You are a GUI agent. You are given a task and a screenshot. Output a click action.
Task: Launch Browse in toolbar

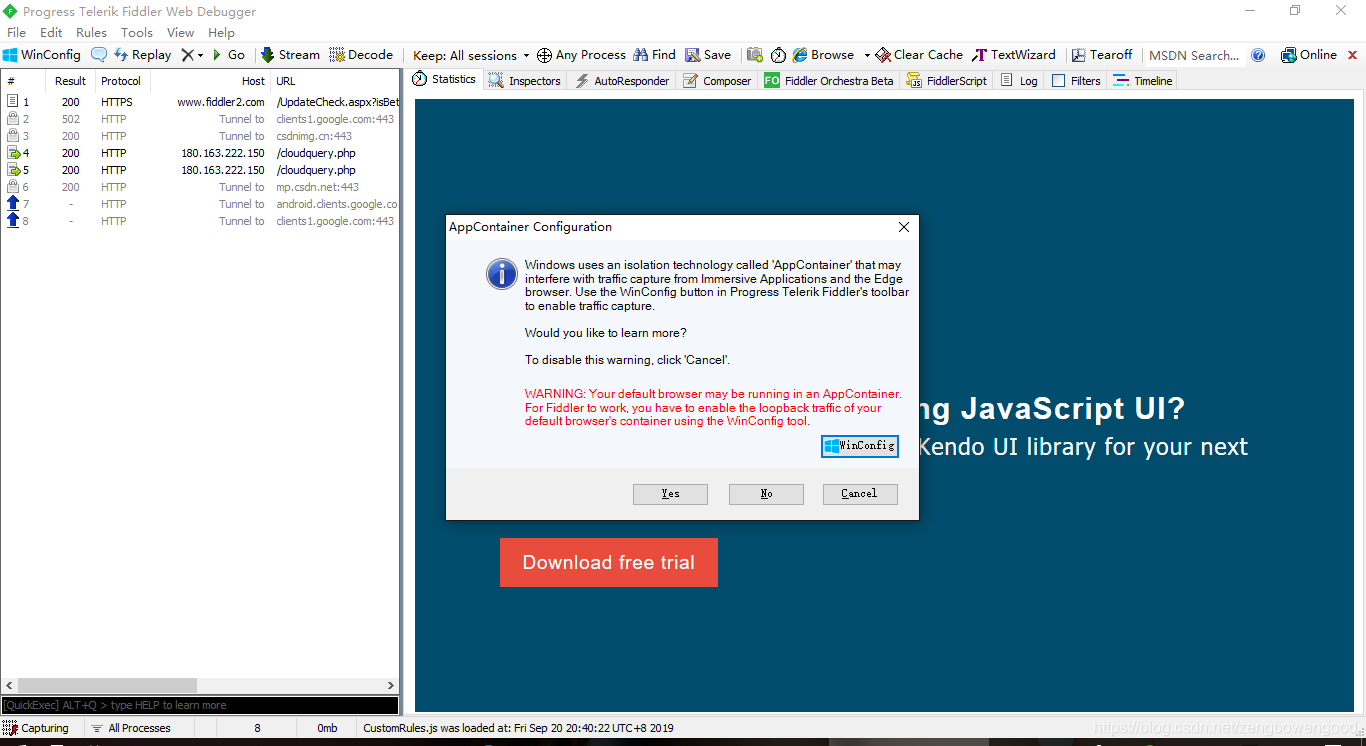(823, 55)
